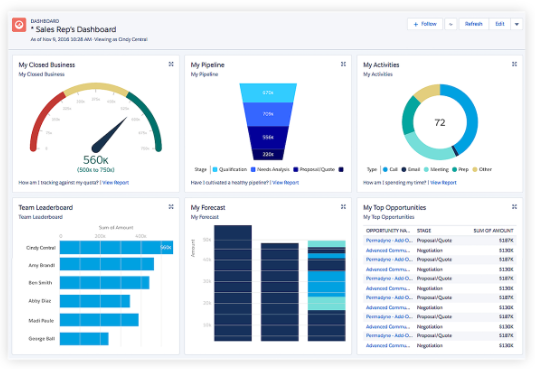This screenshot has width=535, height=369.
Task: Click the 709k funnel segment
Action: tap(268, 114)
